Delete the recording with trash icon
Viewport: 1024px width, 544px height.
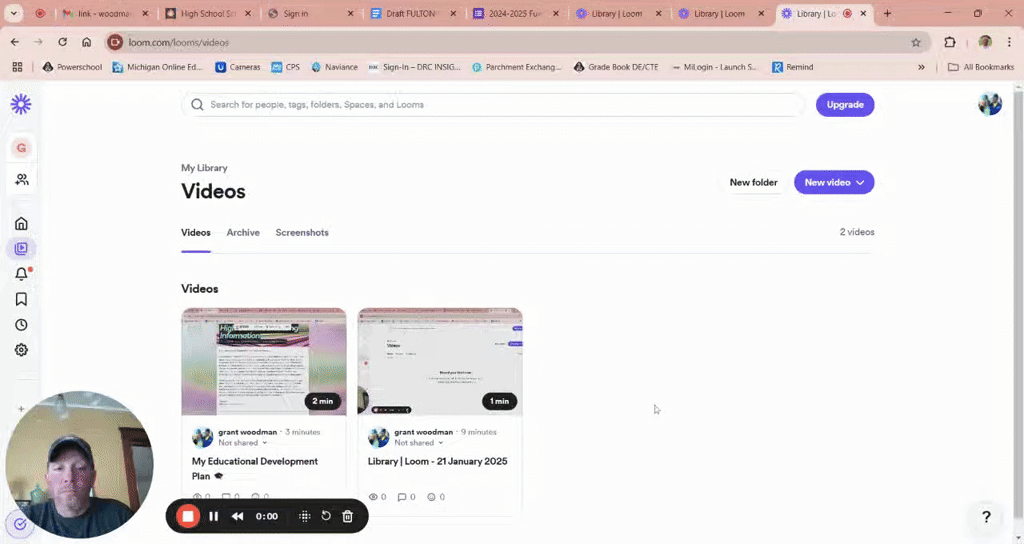[347, 517]
